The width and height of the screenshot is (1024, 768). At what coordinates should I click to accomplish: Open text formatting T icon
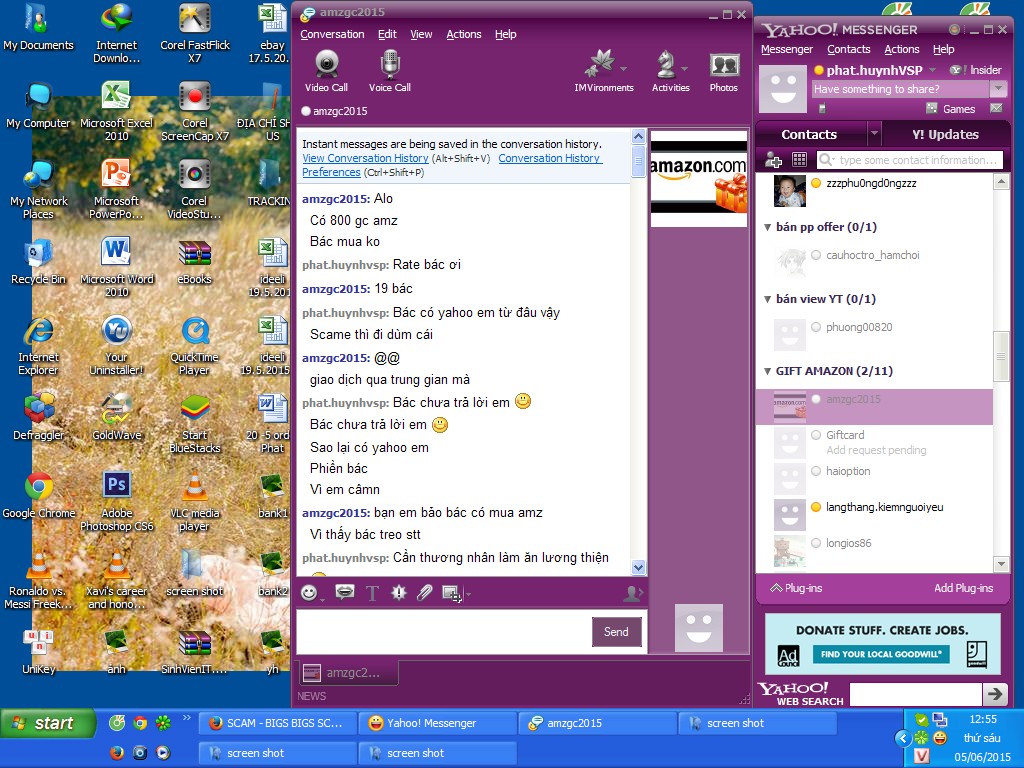[x=372, y=593]
